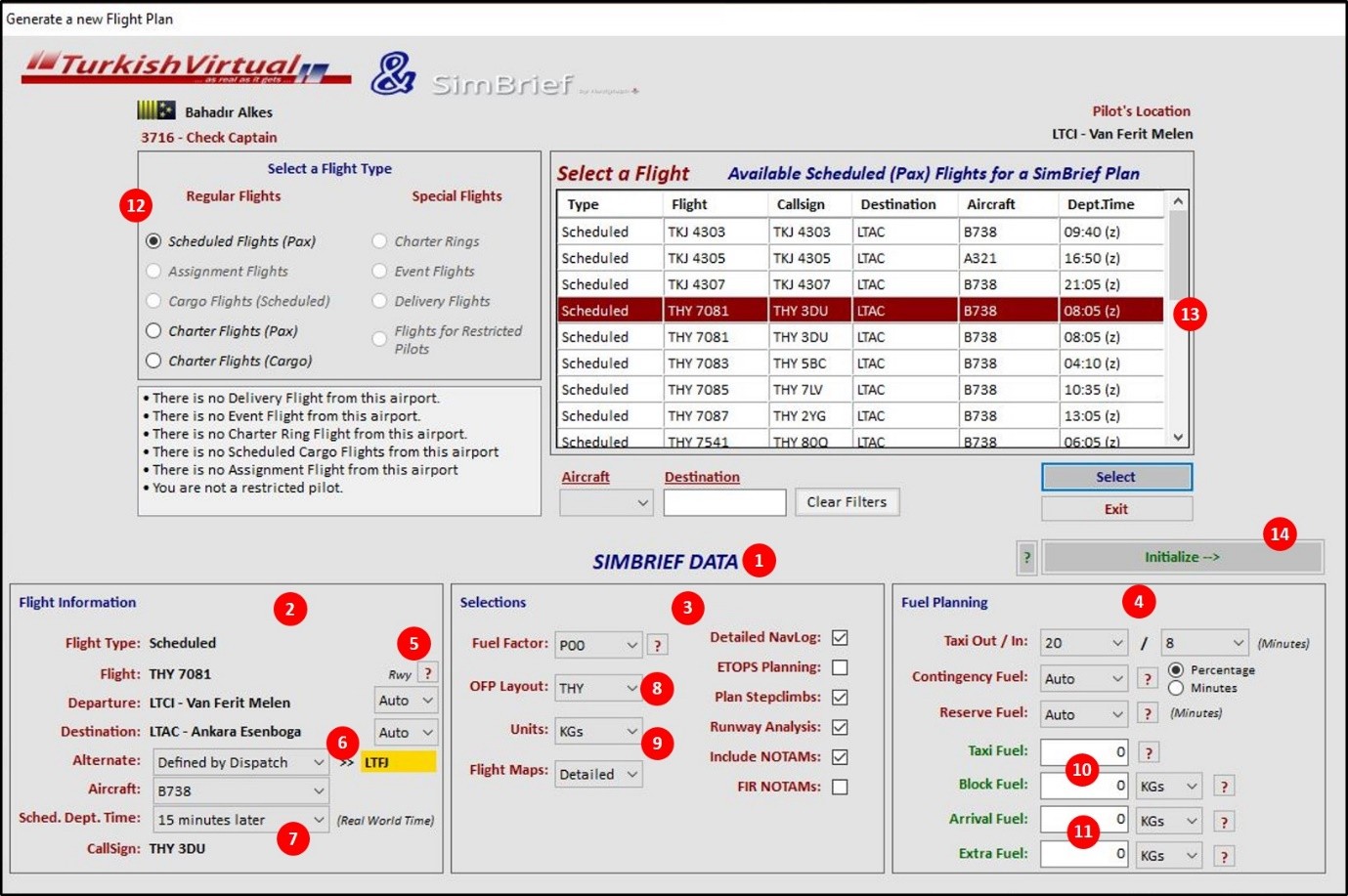Image resolution: width=1348 pixels, height=896 pixels.
Task: Click the Block Fuel input field
Action: click(x=1084, y=786)
